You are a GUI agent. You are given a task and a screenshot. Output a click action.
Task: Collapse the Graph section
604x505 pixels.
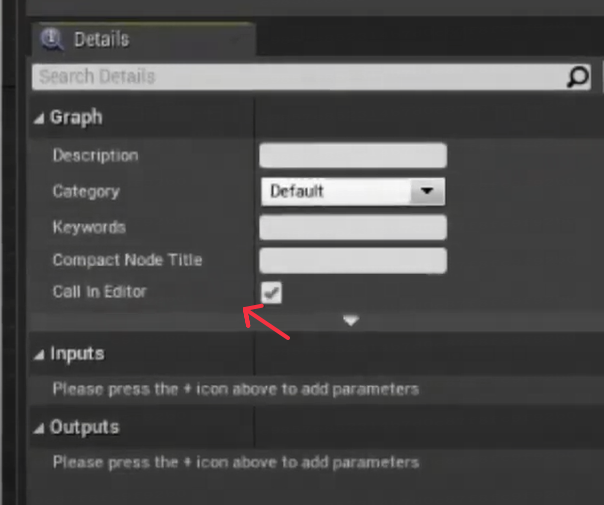[39, 119]
